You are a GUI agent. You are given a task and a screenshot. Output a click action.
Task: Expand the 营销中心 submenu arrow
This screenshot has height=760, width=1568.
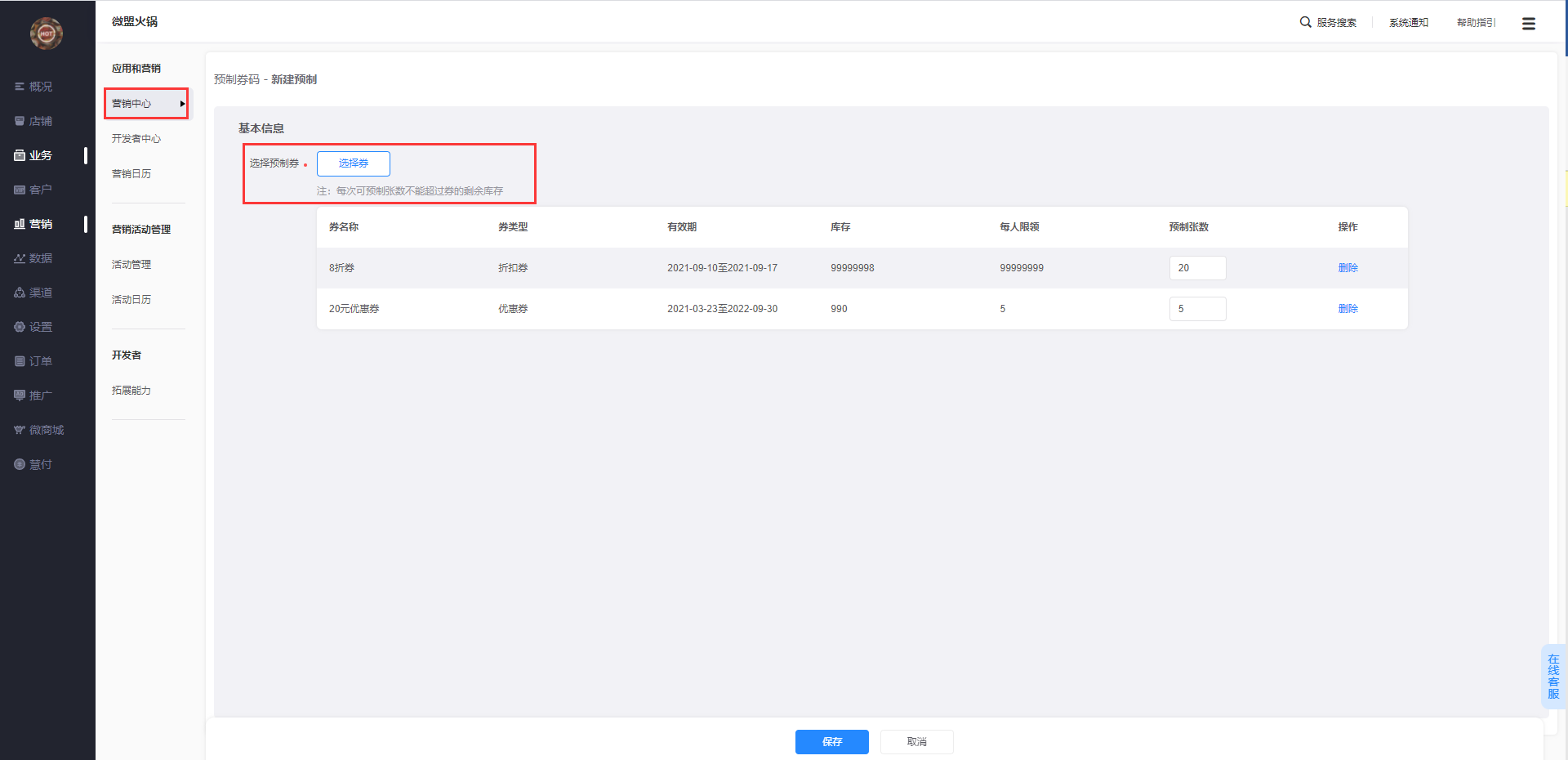pos(182,104)
